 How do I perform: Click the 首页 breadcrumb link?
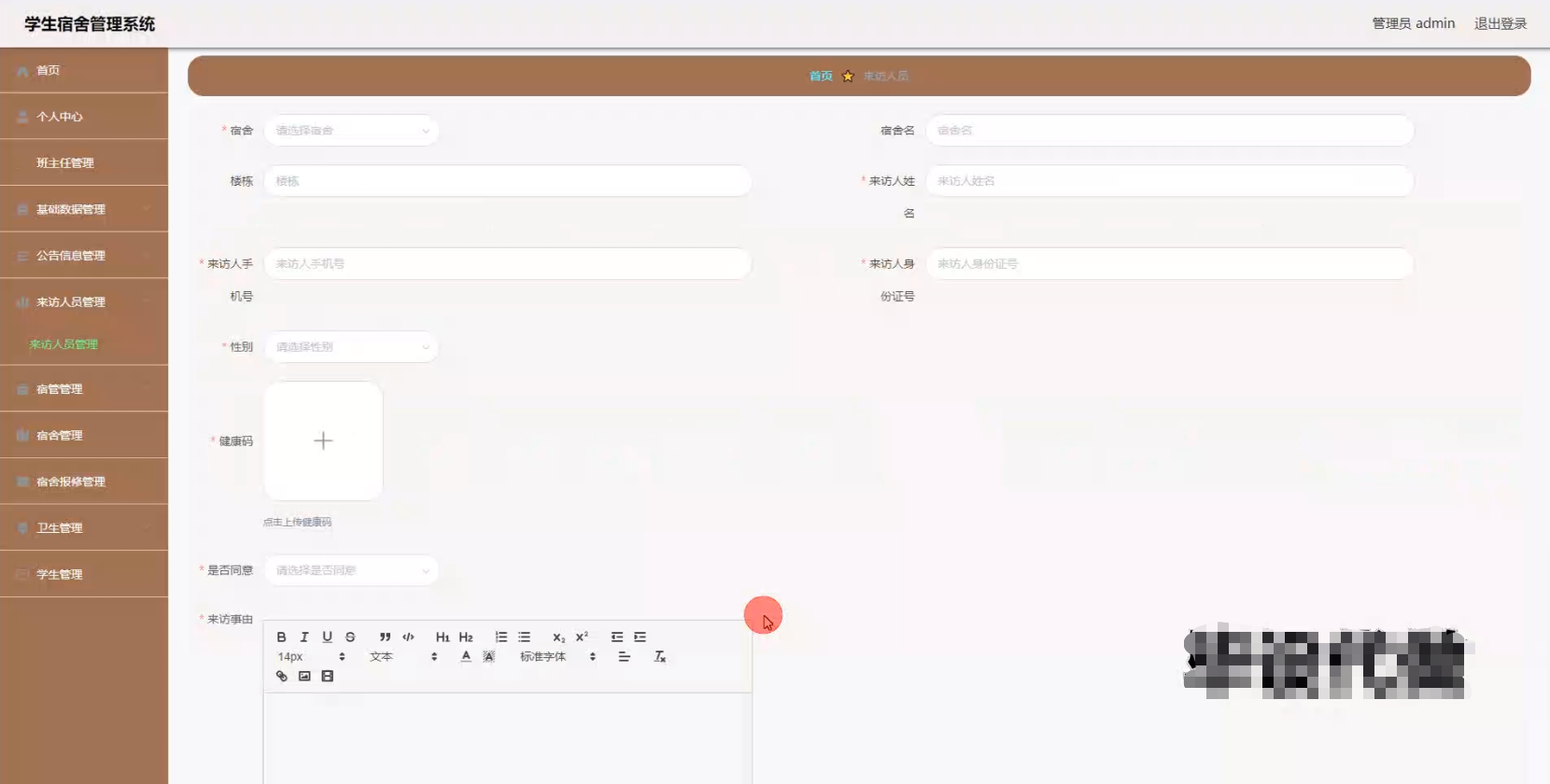pos(821,77)
